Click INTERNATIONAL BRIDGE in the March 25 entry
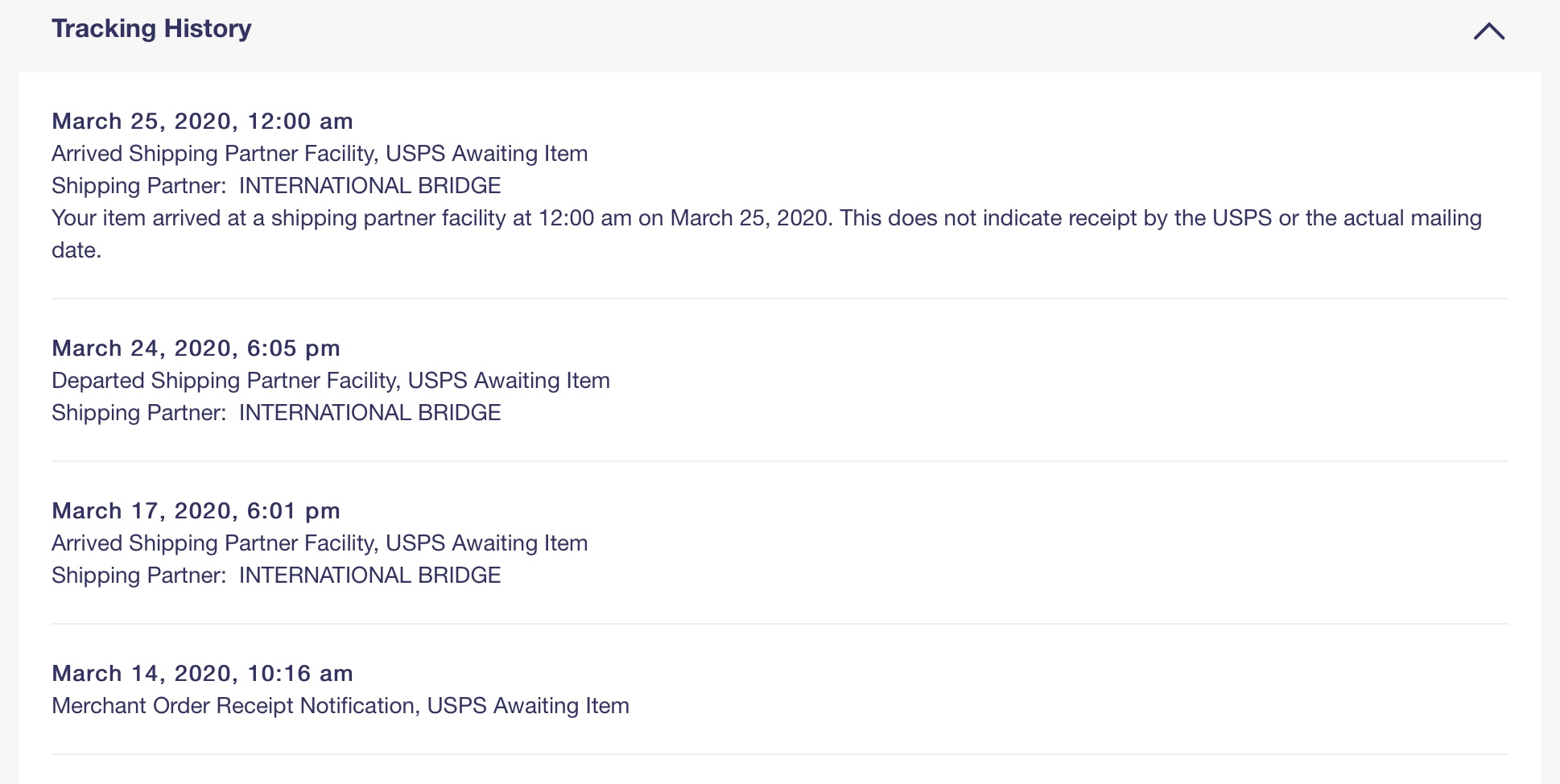1560x784 pixels. click(369, 186)
